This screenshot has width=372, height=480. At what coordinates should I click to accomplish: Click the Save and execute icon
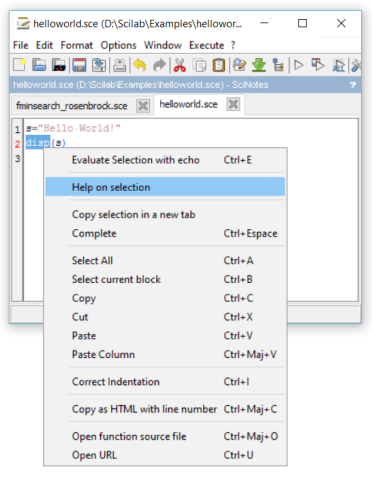[x=318, y=65]
